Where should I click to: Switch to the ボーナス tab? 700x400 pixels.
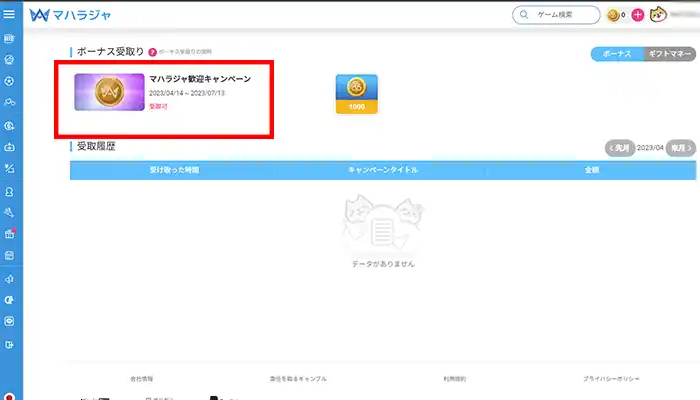coord(615,54)
